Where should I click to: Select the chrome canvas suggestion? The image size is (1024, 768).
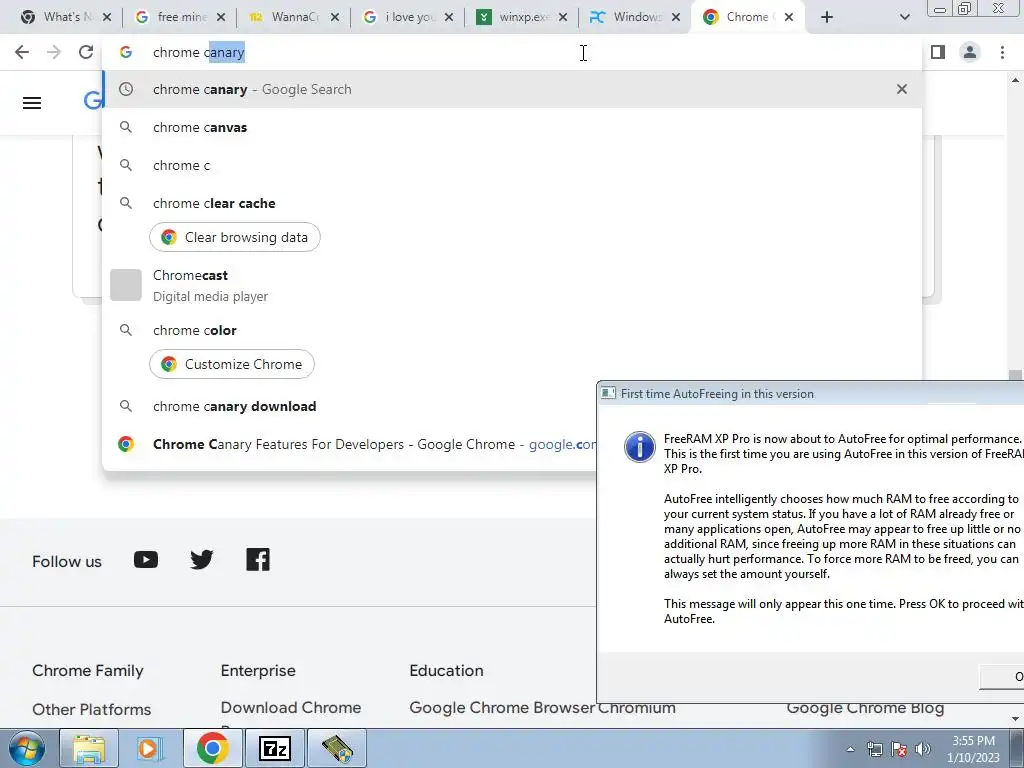513,127
